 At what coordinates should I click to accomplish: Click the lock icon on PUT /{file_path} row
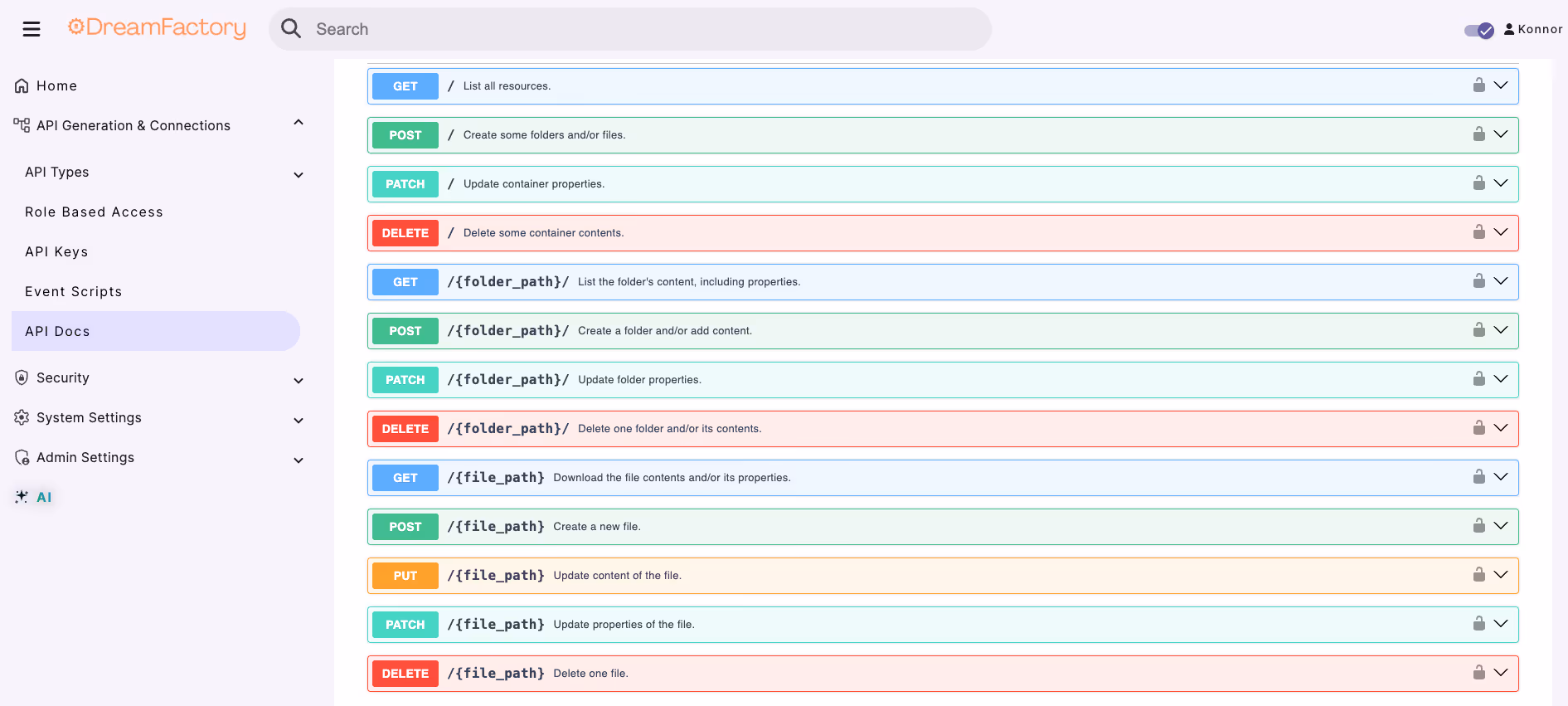[1478, 575]
